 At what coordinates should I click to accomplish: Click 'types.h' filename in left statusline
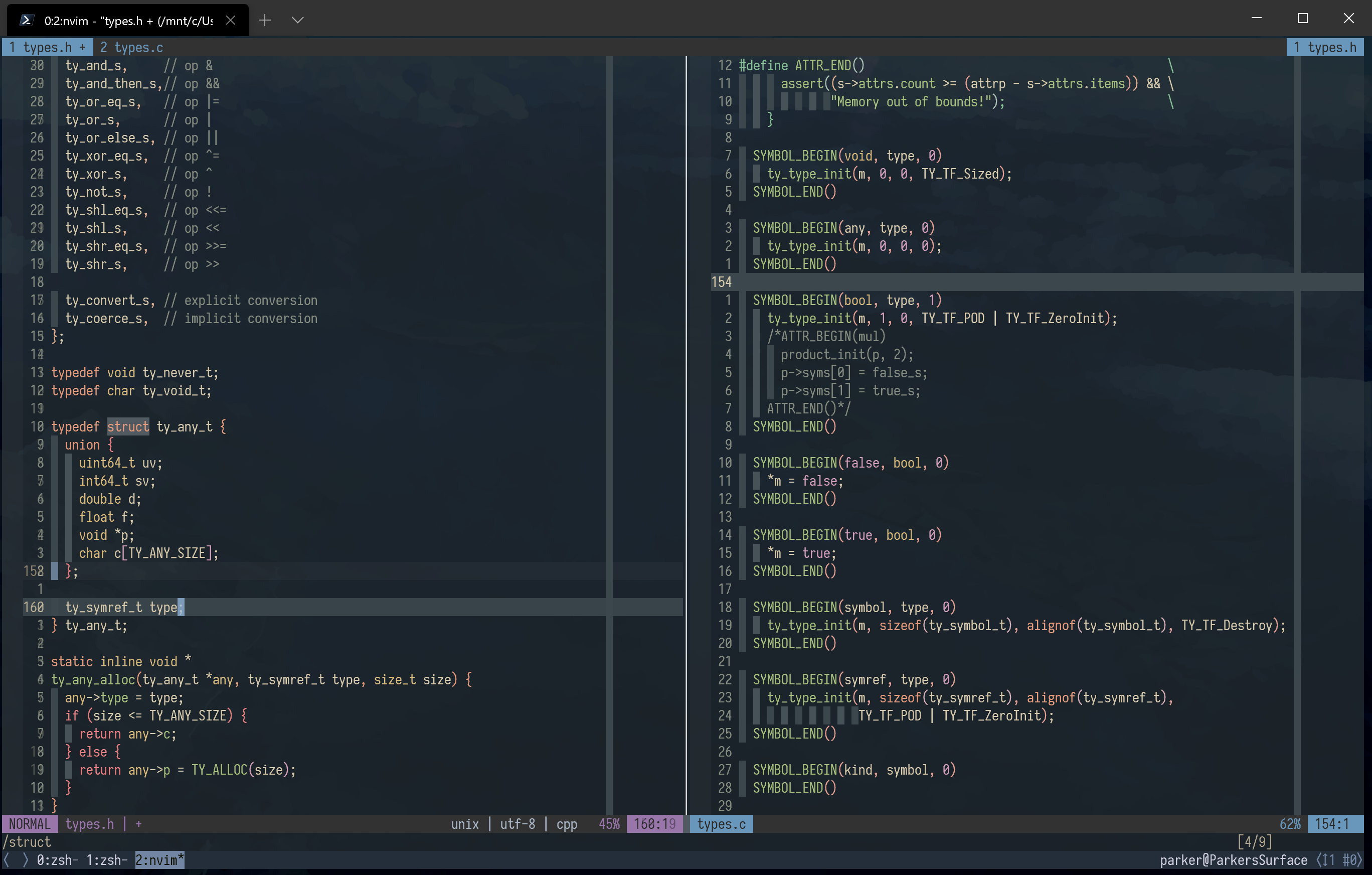[89, 824]
